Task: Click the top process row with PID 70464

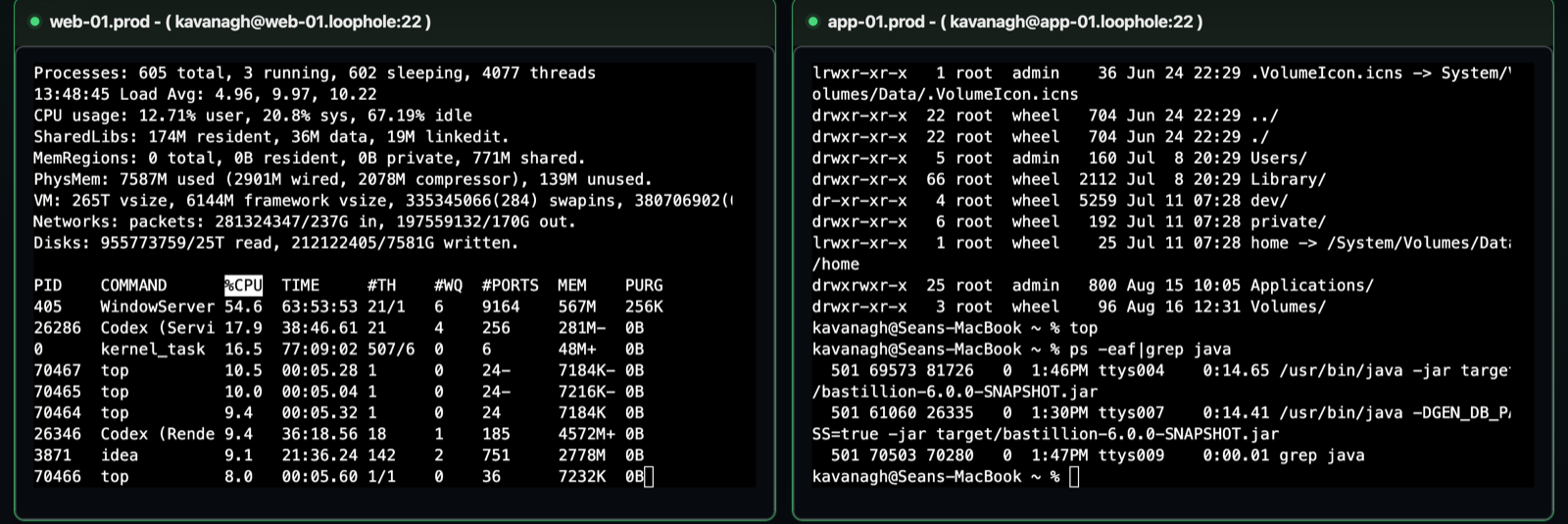Action: click(x=339, y=412)
